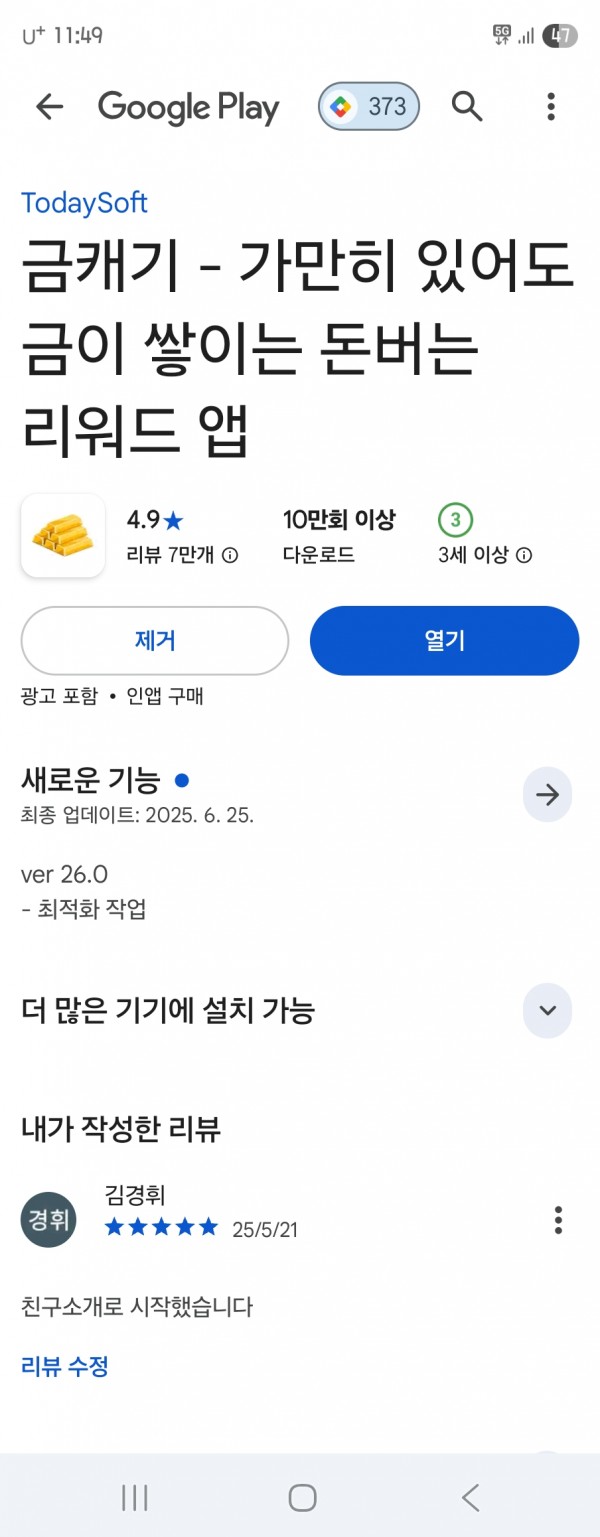Tap the 열기 open button
This screenshot has height=1537, width=600.
[445, 641]
